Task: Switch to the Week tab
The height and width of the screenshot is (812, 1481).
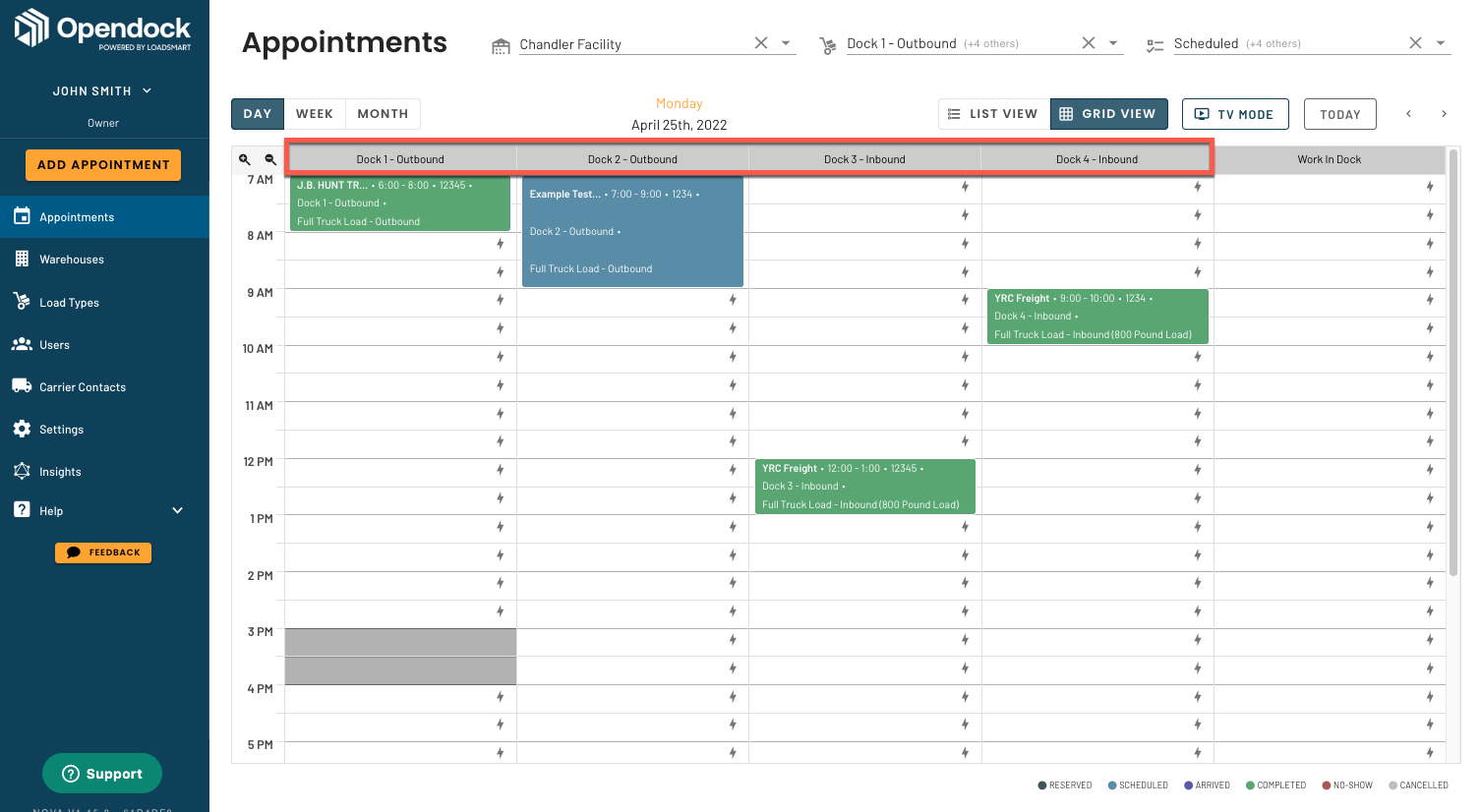Action: click(x=315, y=113)
